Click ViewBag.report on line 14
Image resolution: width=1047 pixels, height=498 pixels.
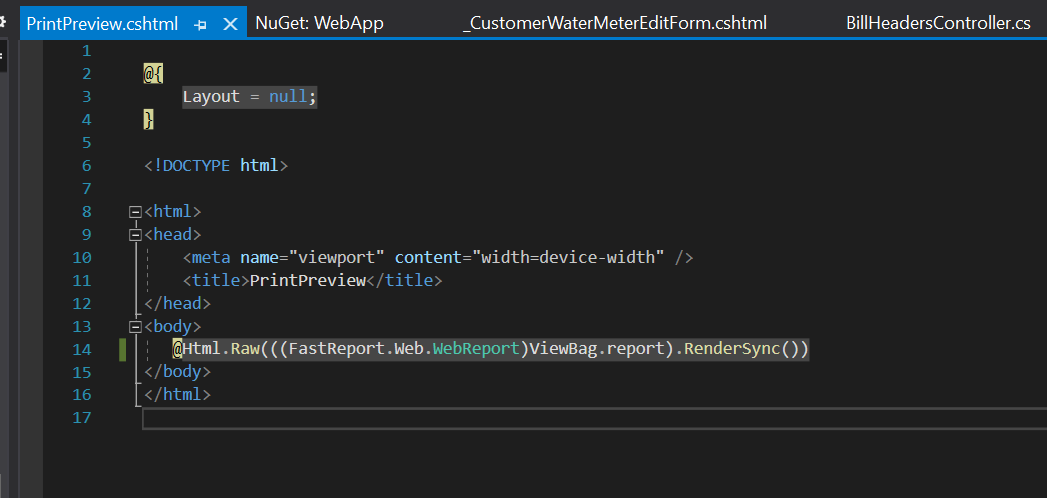pyautogui.click(x=596, y=349)
